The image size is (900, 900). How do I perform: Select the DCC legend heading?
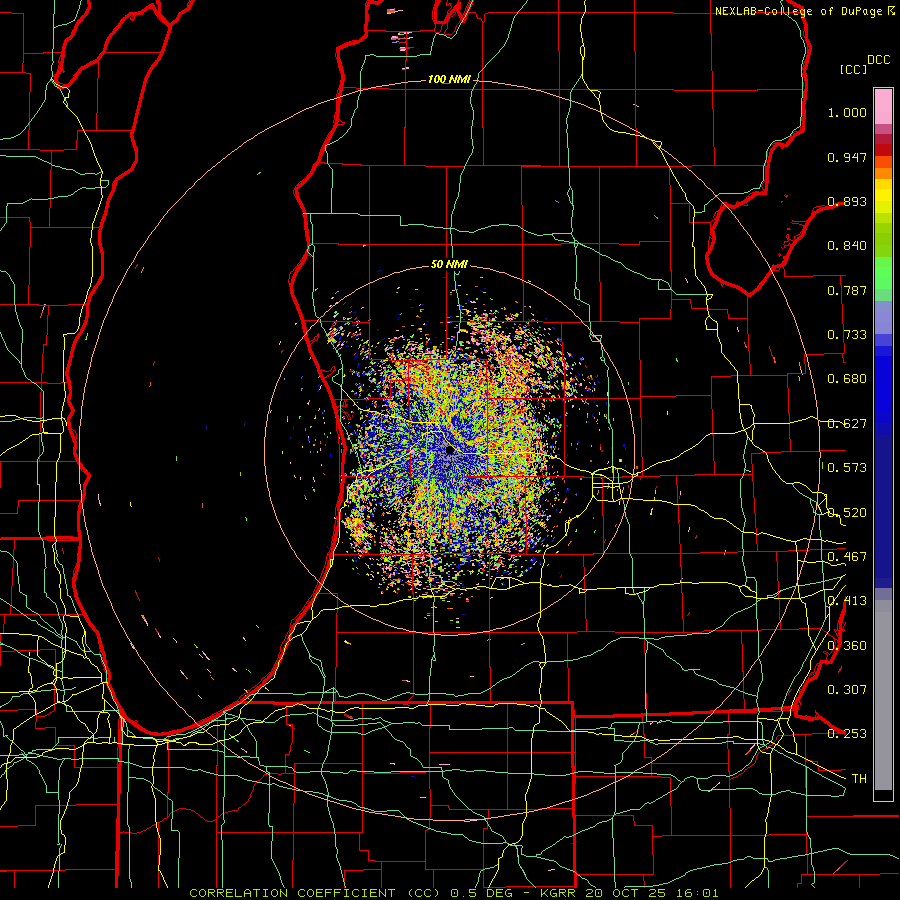click(878, 60)
